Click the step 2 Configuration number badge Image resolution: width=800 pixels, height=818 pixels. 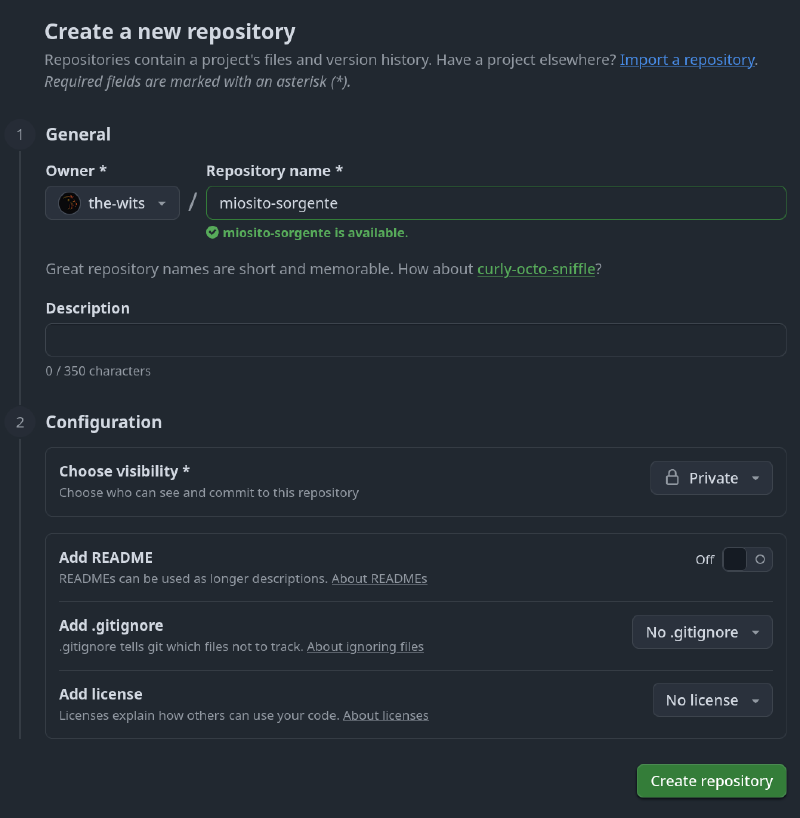click(19, 422)
